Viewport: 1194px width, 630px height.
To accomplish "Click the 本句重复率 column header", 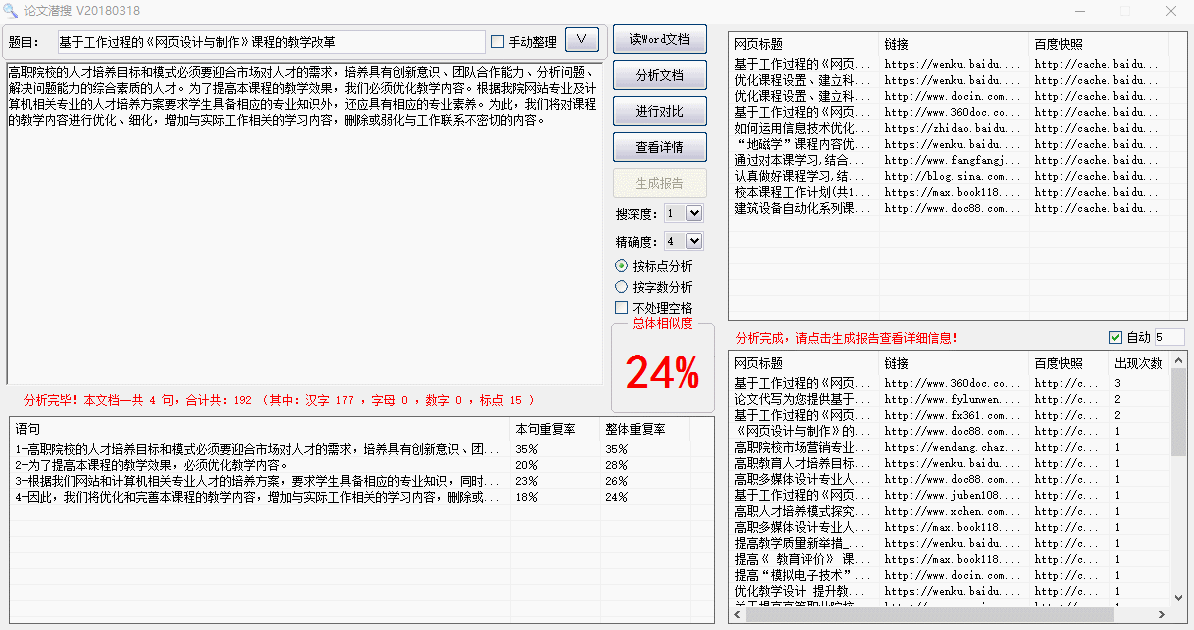I will point(554,429).
